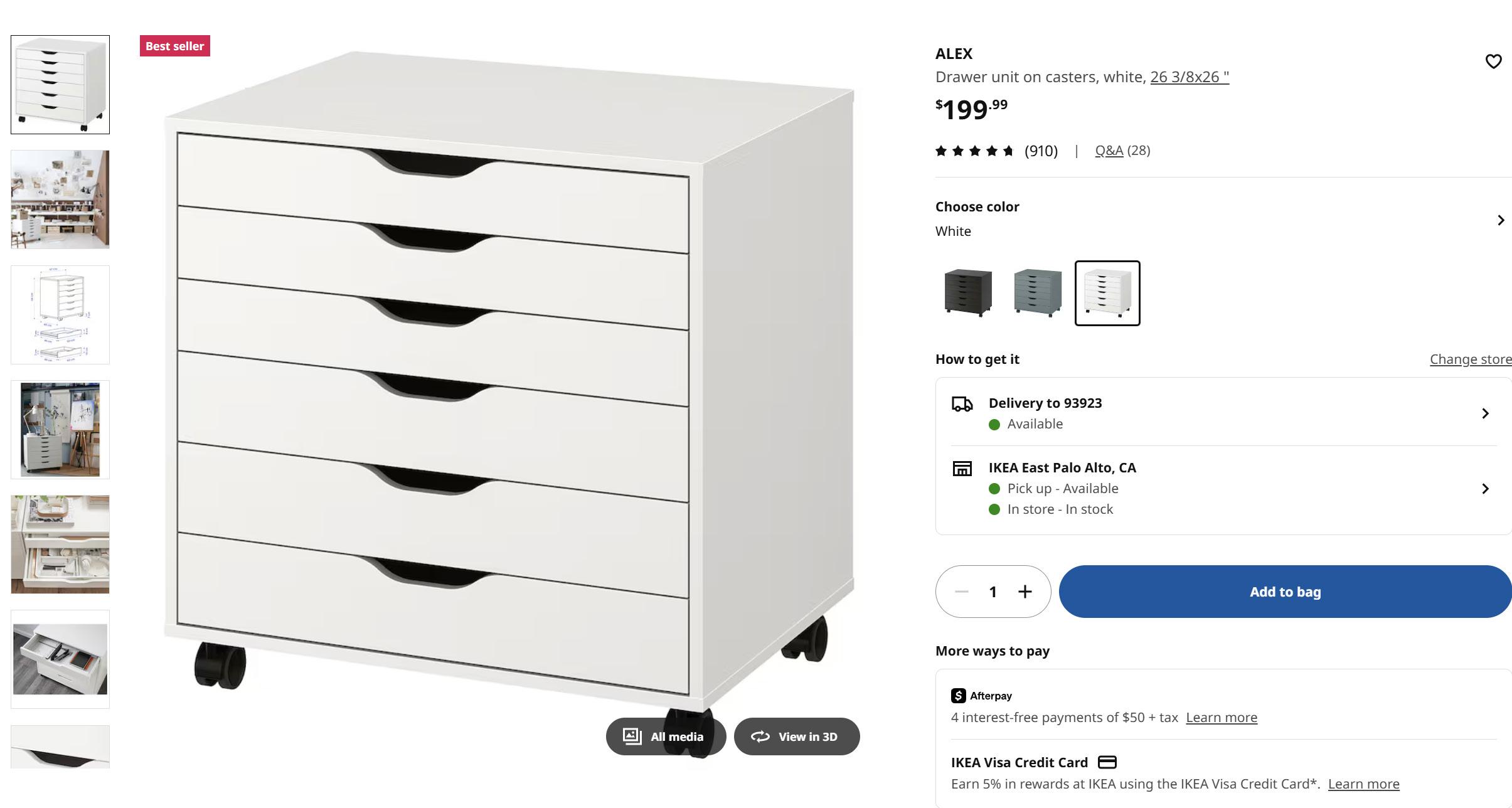Save ALEX to favorites with heart icon
Viewport: 1512px width, 808px height.
click(x=1493, y=61)
